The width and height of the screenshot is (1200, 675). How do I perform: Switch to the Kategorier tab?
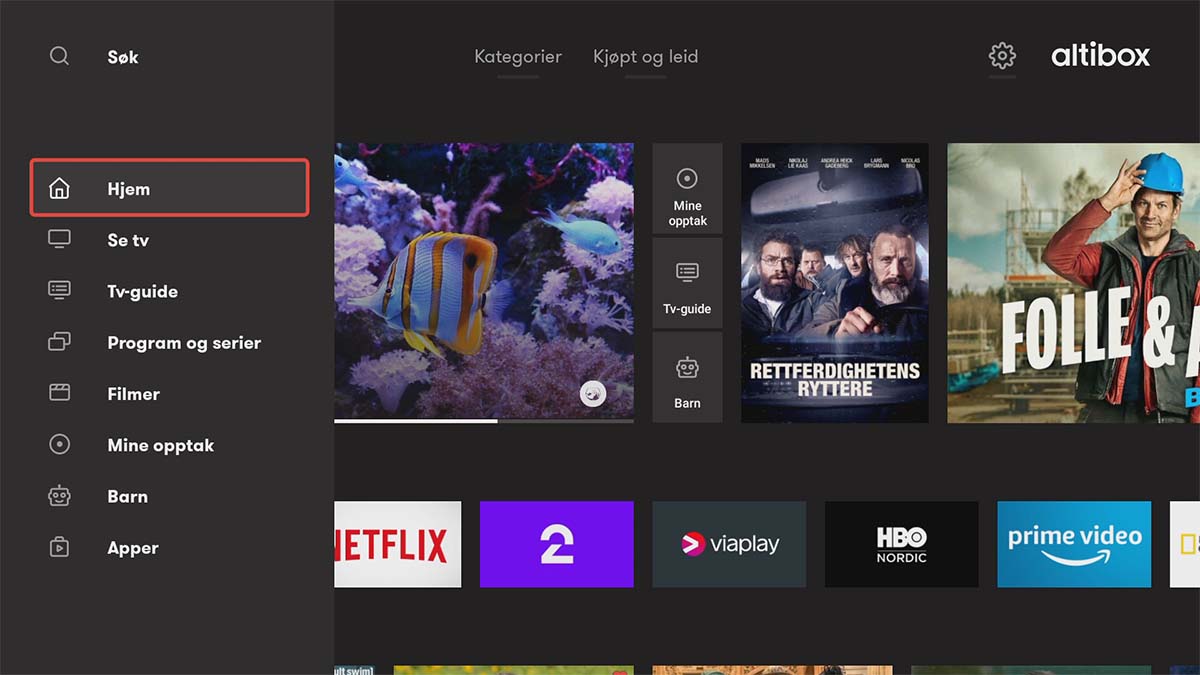(518, 56)
